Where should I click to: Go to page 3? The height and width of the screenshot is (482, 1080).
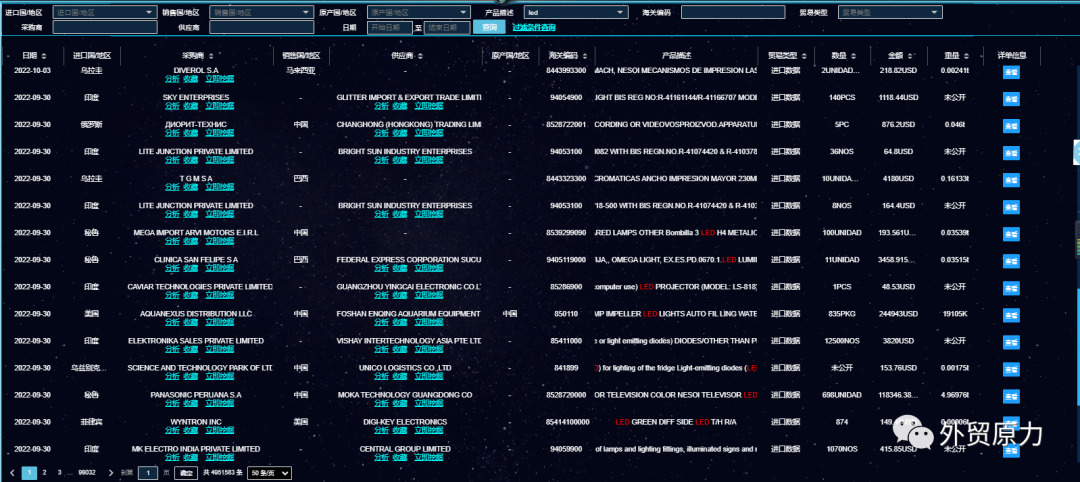tap(59, 473)
